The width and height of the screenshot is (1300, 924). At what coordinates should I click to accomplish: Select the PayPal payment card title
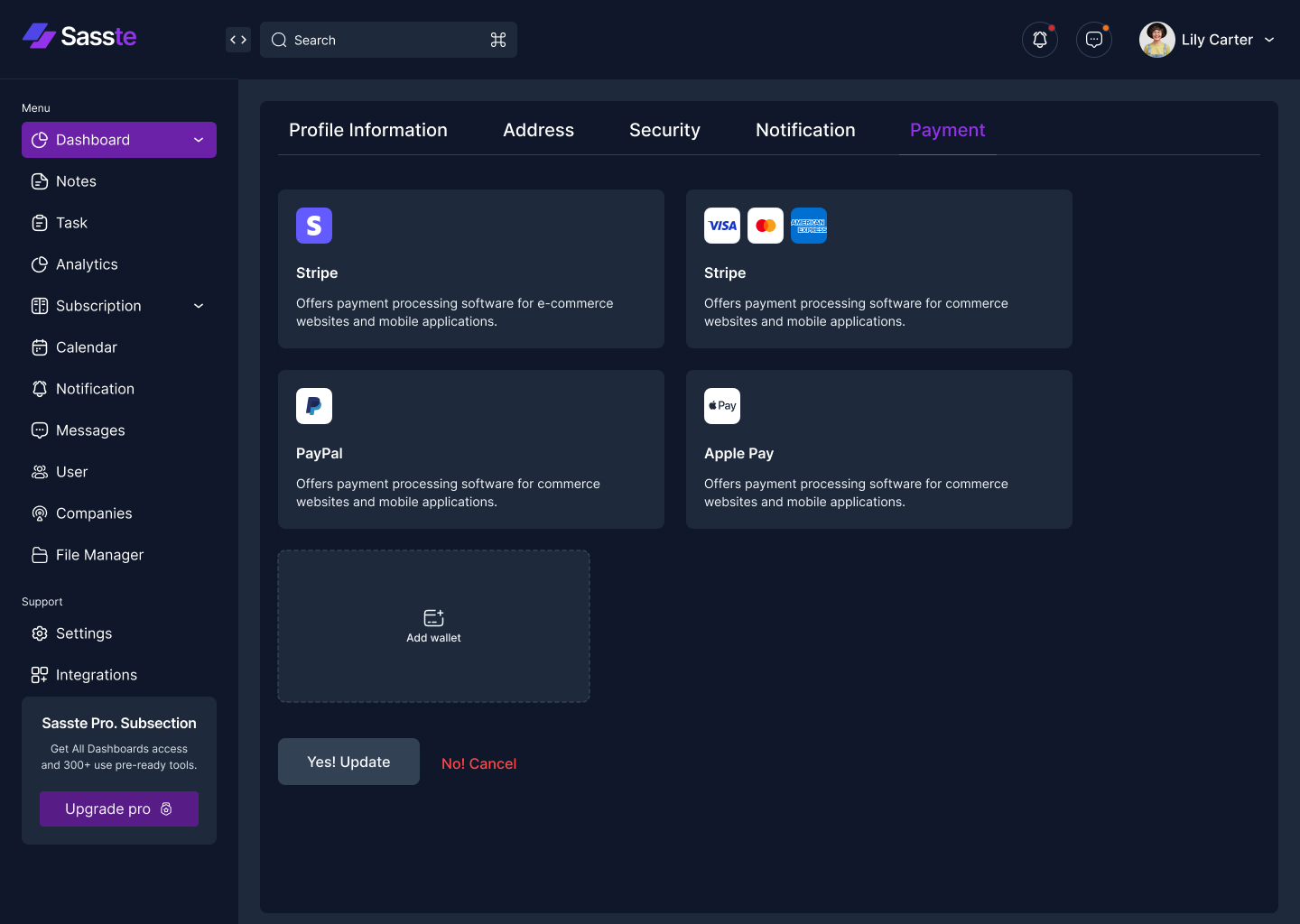[320, 453]
